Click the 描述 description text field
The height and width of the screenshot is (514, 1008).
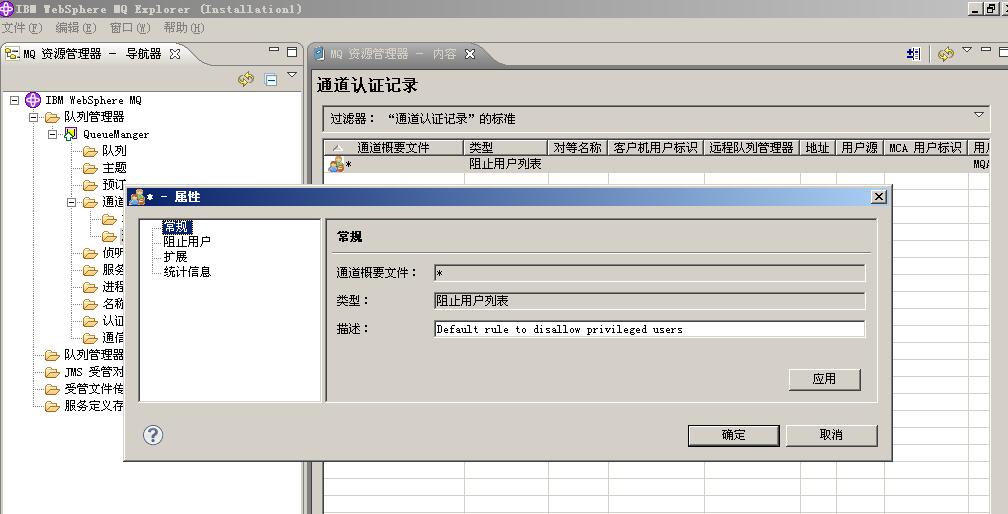pyautogui.click(x=649, y=329)
